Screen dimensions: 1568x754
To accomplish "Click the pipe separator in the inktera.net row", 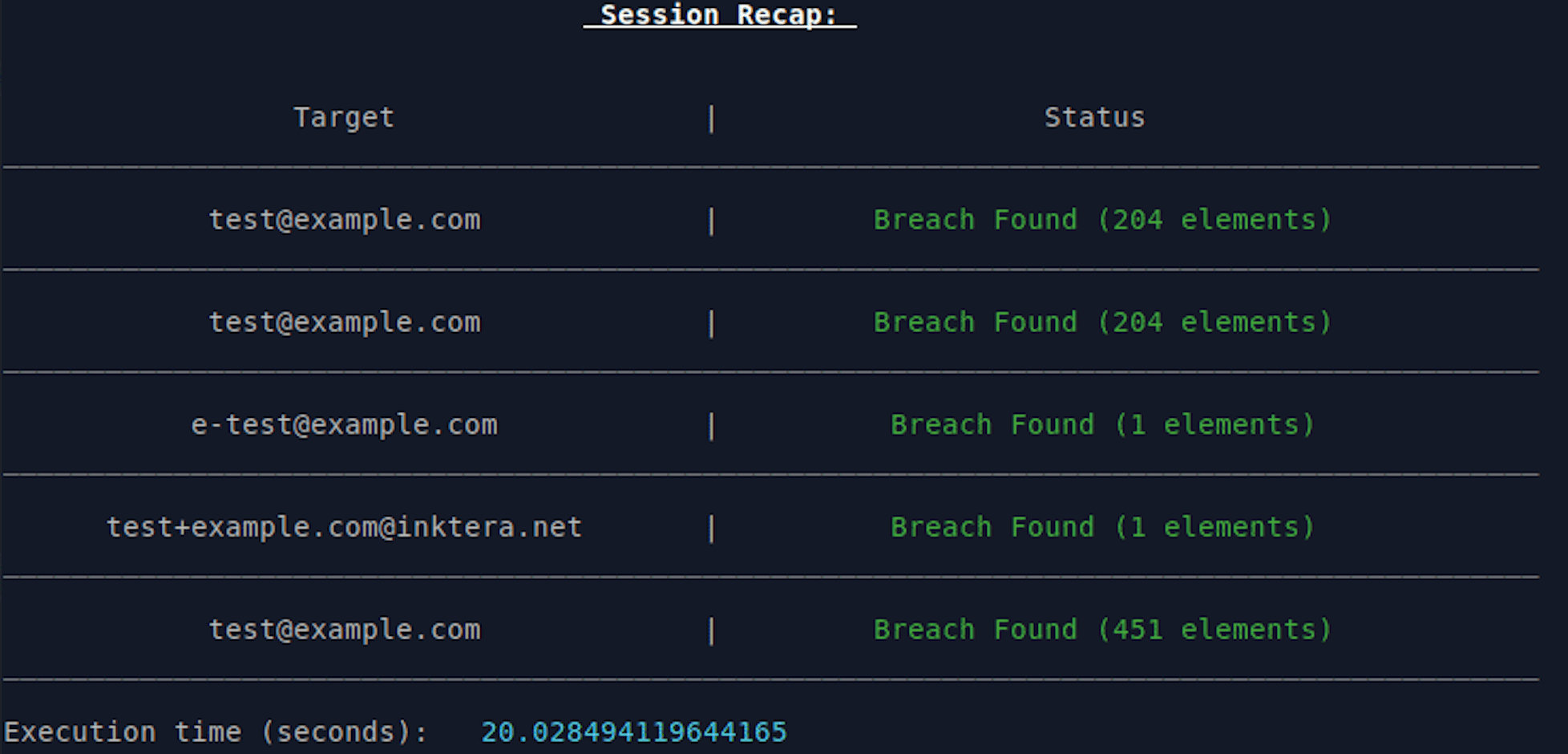I will coord(711,529).
